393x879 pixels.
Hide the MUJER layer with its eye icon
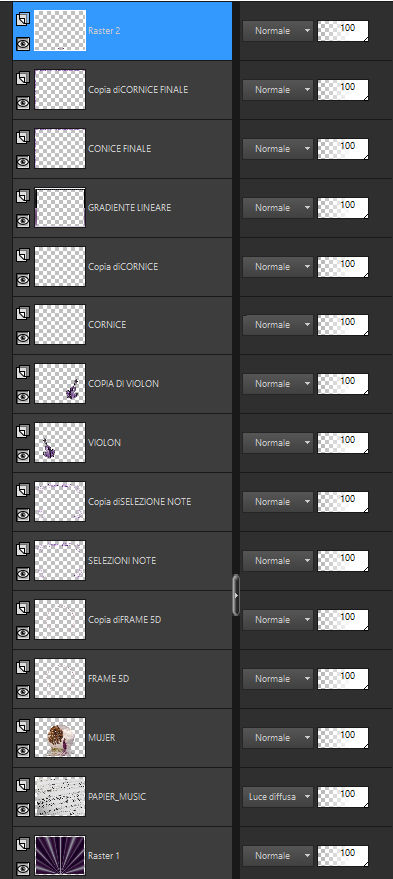pyautogui.click(x=22, y=750)
